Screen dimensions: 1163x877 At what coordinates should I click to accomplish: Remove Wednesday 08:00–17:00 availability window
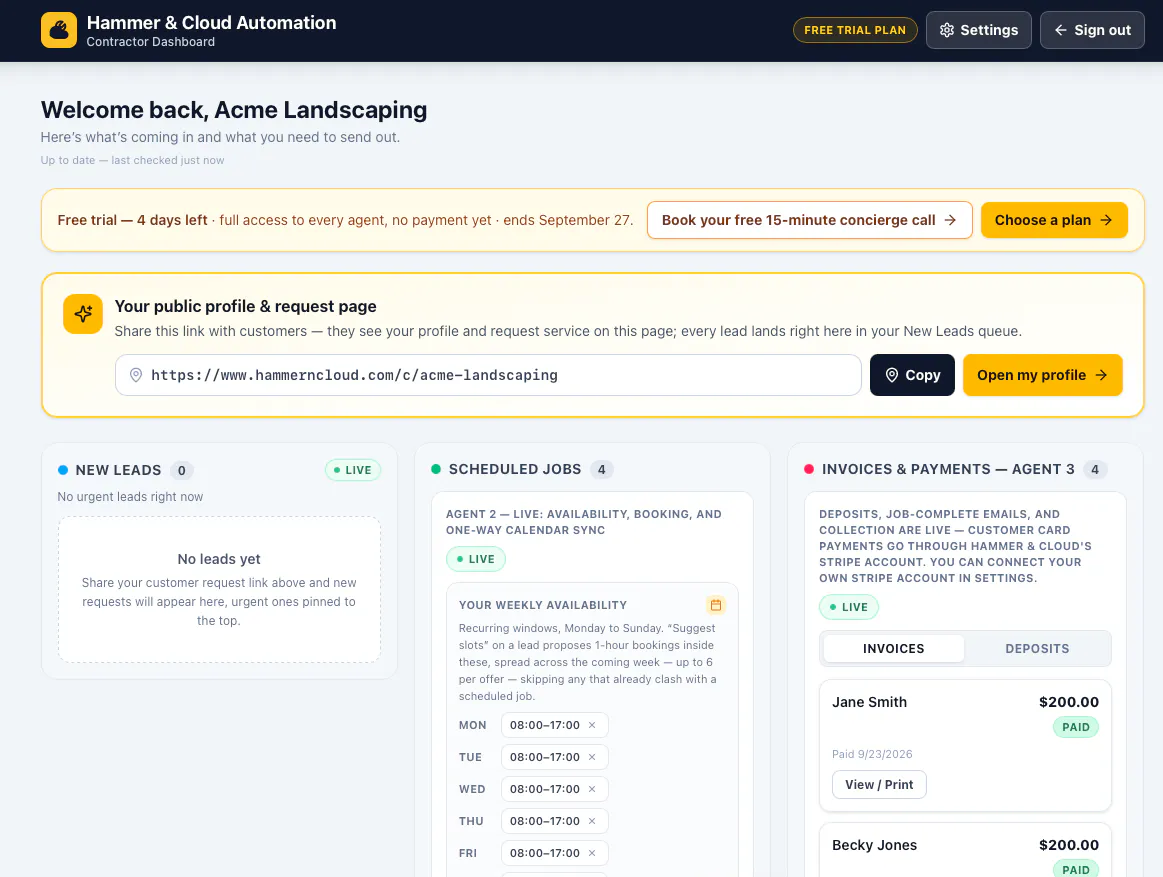tap(592, 789)
